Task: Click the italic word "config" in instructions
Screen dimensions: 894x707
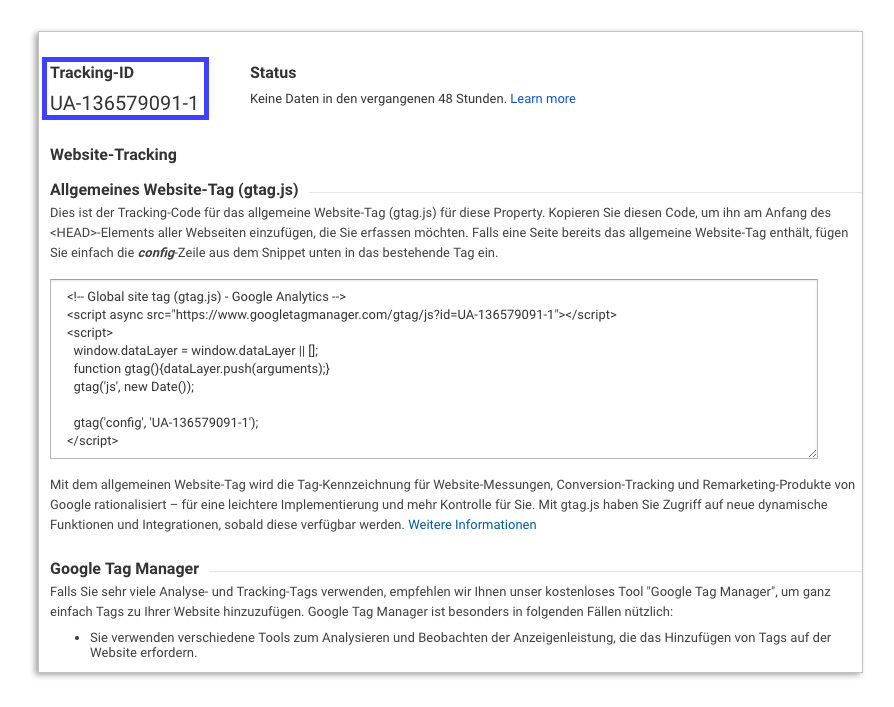Action: tap(153, 255)
